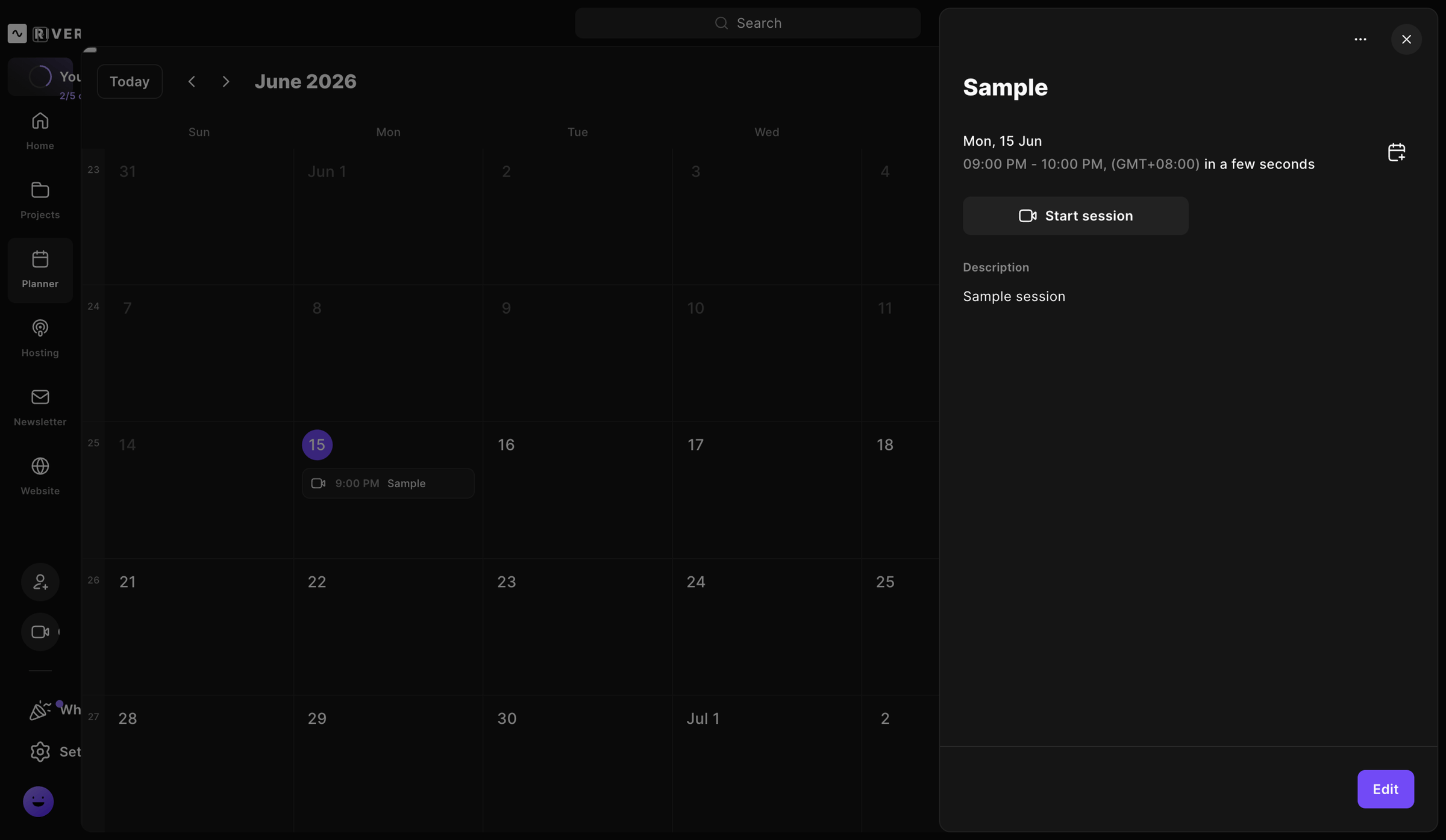Image resolution: width=1446 pixels, height=840 pixels.
Task: Click the purple Edit button
Action: [x=1386, y=789]
